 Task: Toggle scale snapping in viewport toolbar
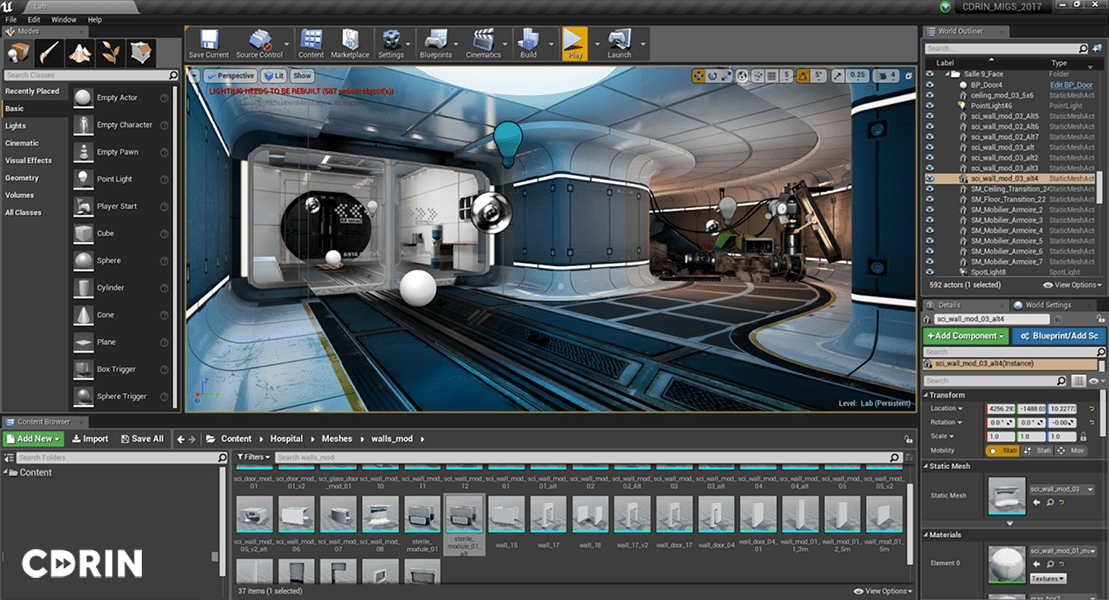pos(838,76)
